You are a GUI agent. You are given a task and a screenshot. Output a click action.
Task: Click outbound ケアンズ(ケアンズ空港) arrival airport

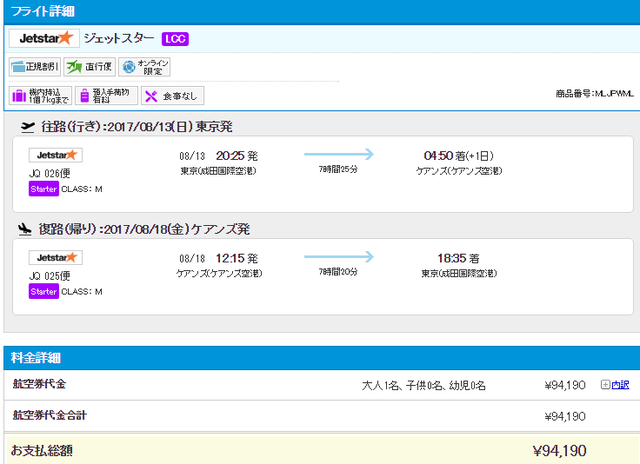point(459,171)
